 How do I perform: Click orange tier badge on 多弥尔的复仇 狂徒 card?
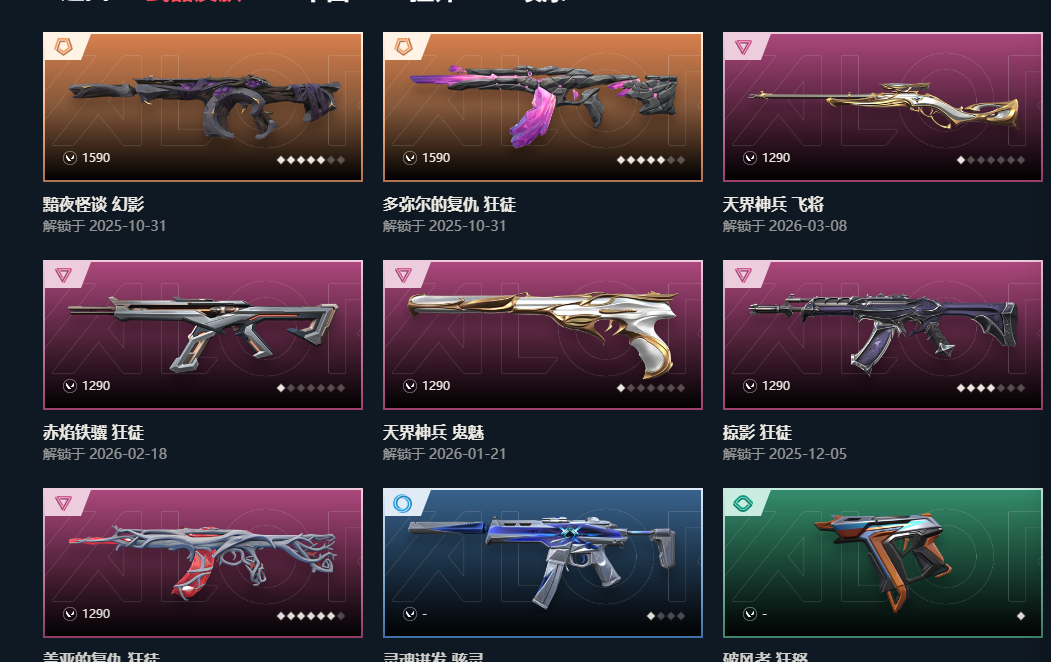(x=404, y=47)
